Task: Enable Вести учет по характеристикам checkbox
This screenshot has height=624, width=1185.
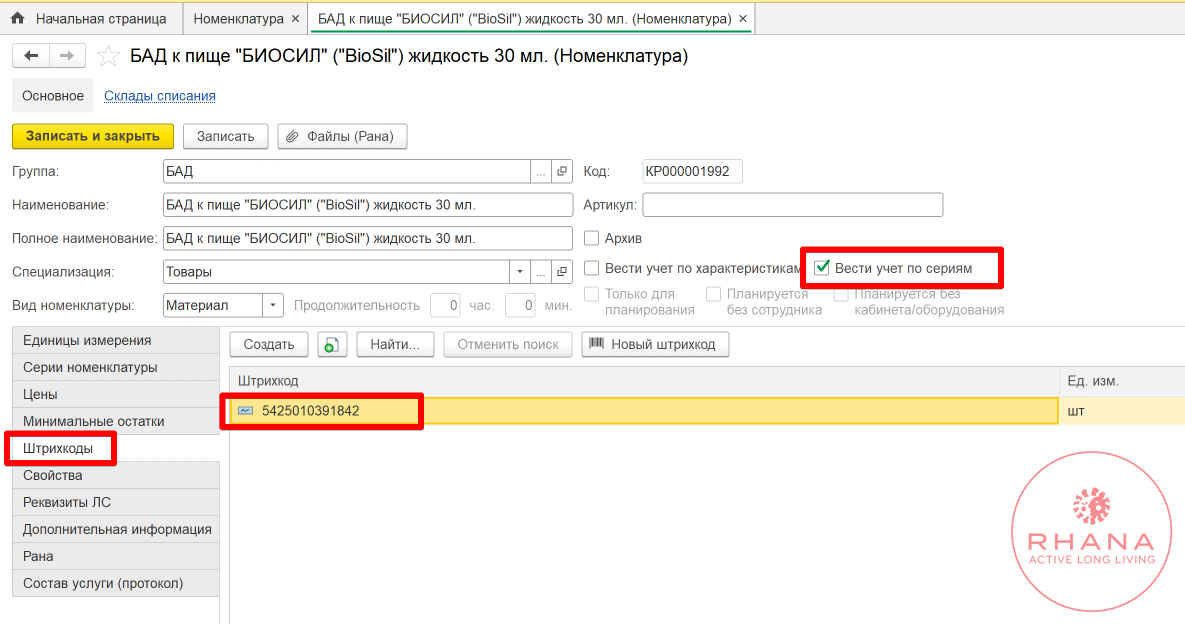Action: tap(591, 268)
